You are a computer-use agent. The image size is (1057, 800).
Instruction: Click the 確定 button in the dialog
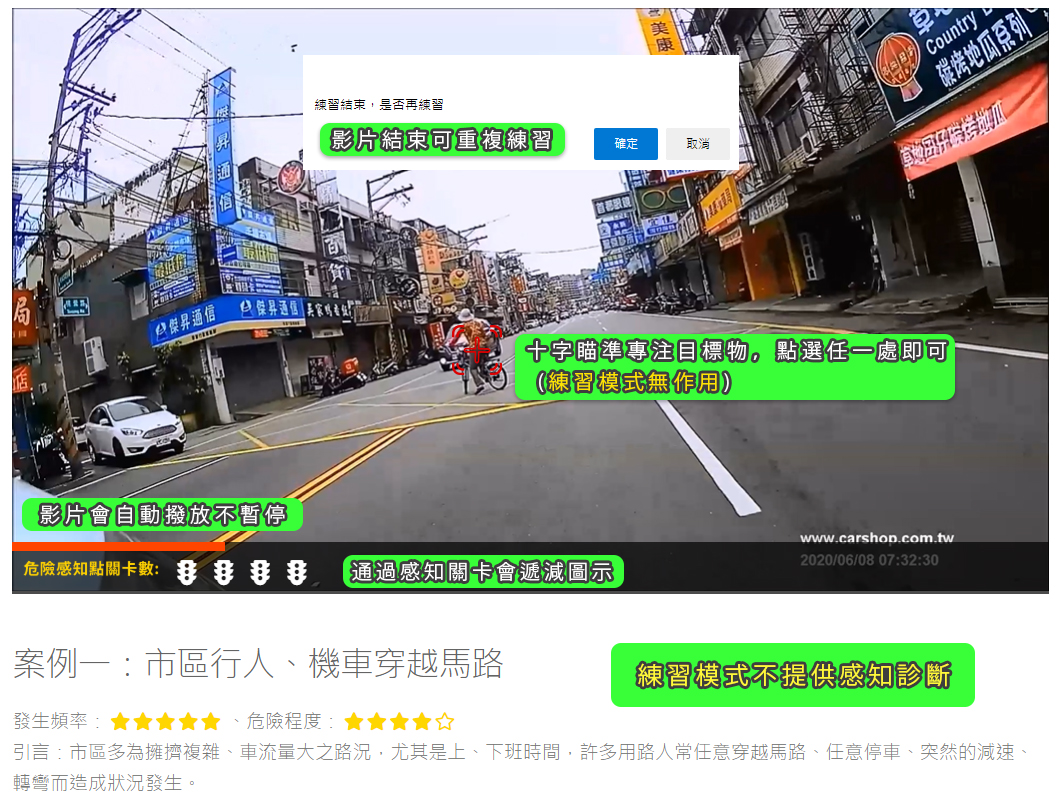625,144
